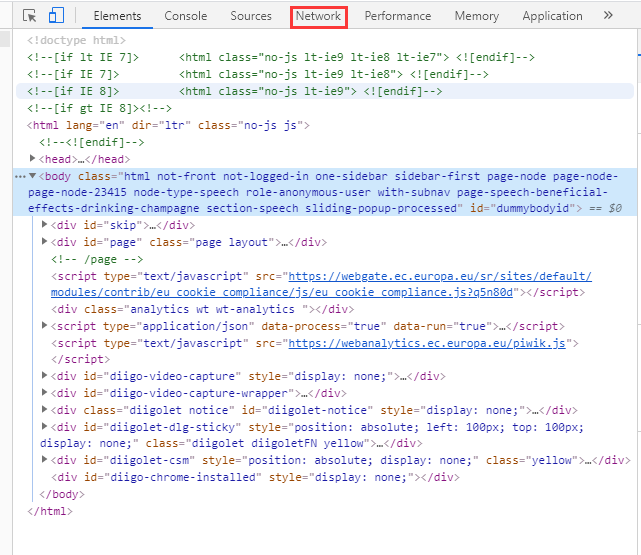Viewport: 641px width, 555px height.
Task: Show more DevTools tabs chevron
Action: (x=608, y=16)
